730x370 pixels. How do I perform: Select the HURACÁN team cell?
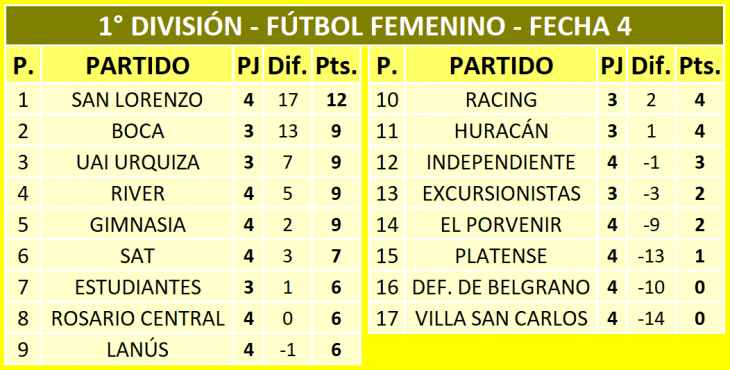pos(501,131)
